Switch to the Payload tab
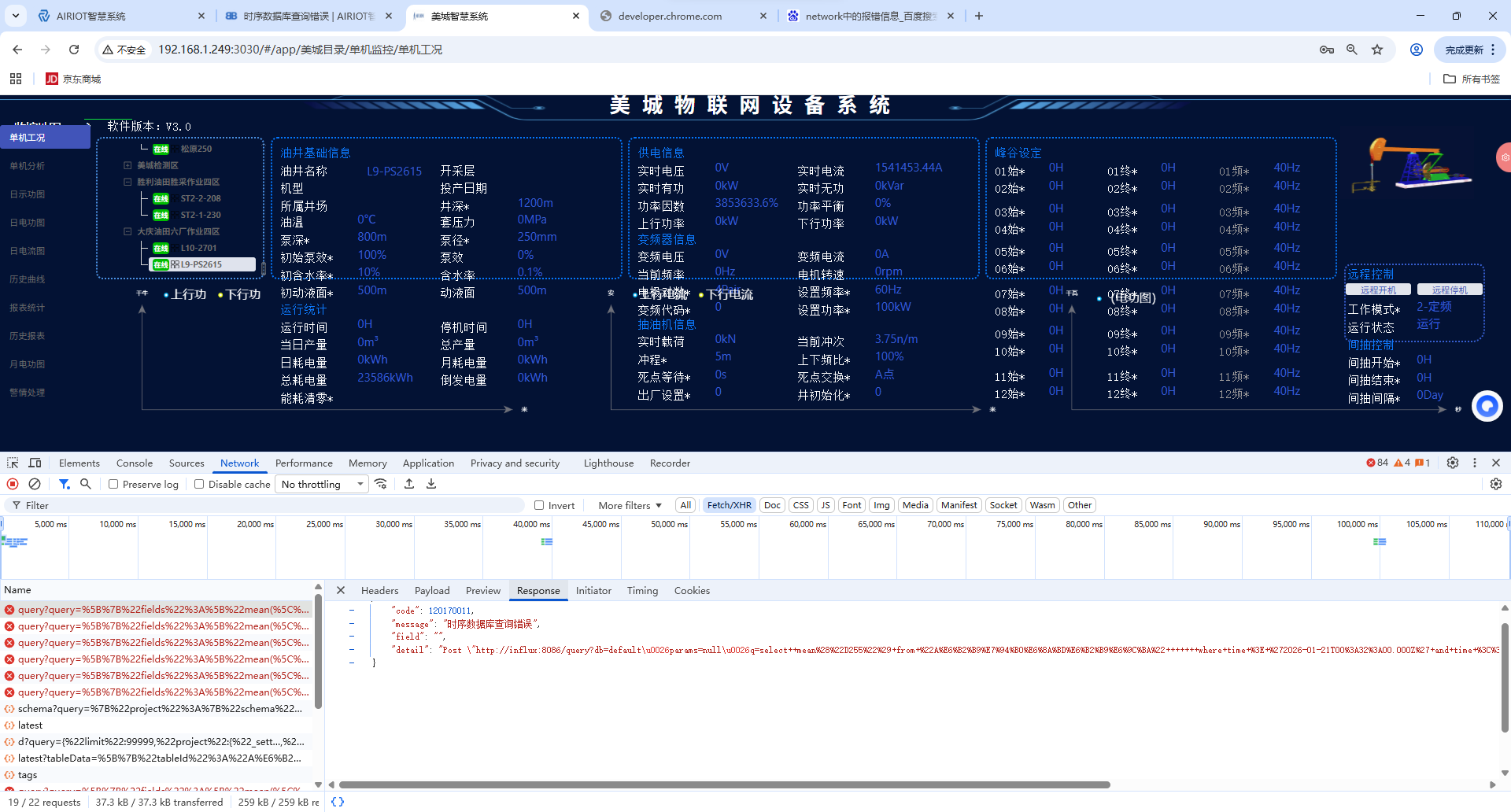The height and width of the screenshot is (812, 1511). click(x=432, y=590)
